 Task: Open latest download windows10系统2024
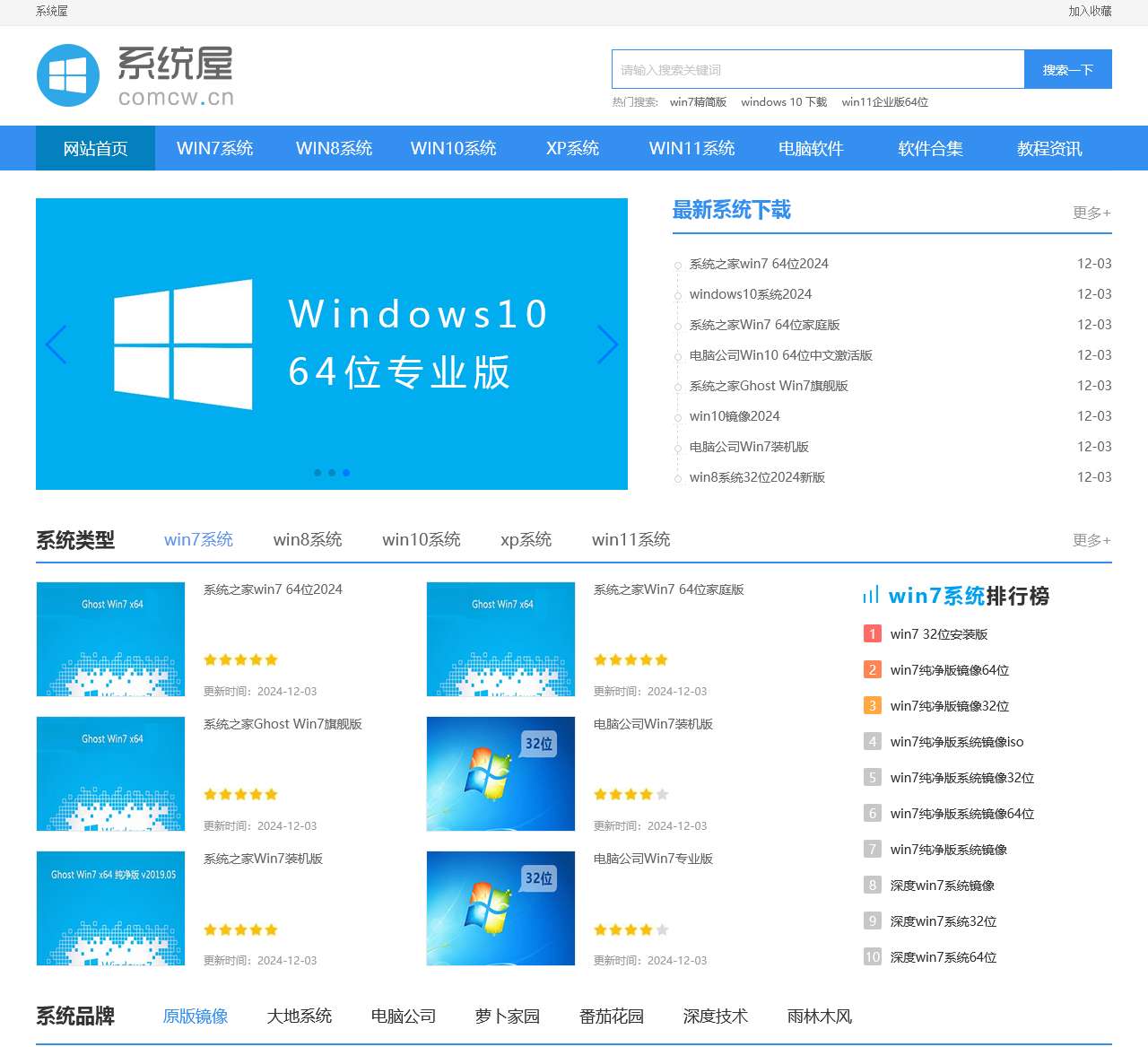(x=751, y=294)
